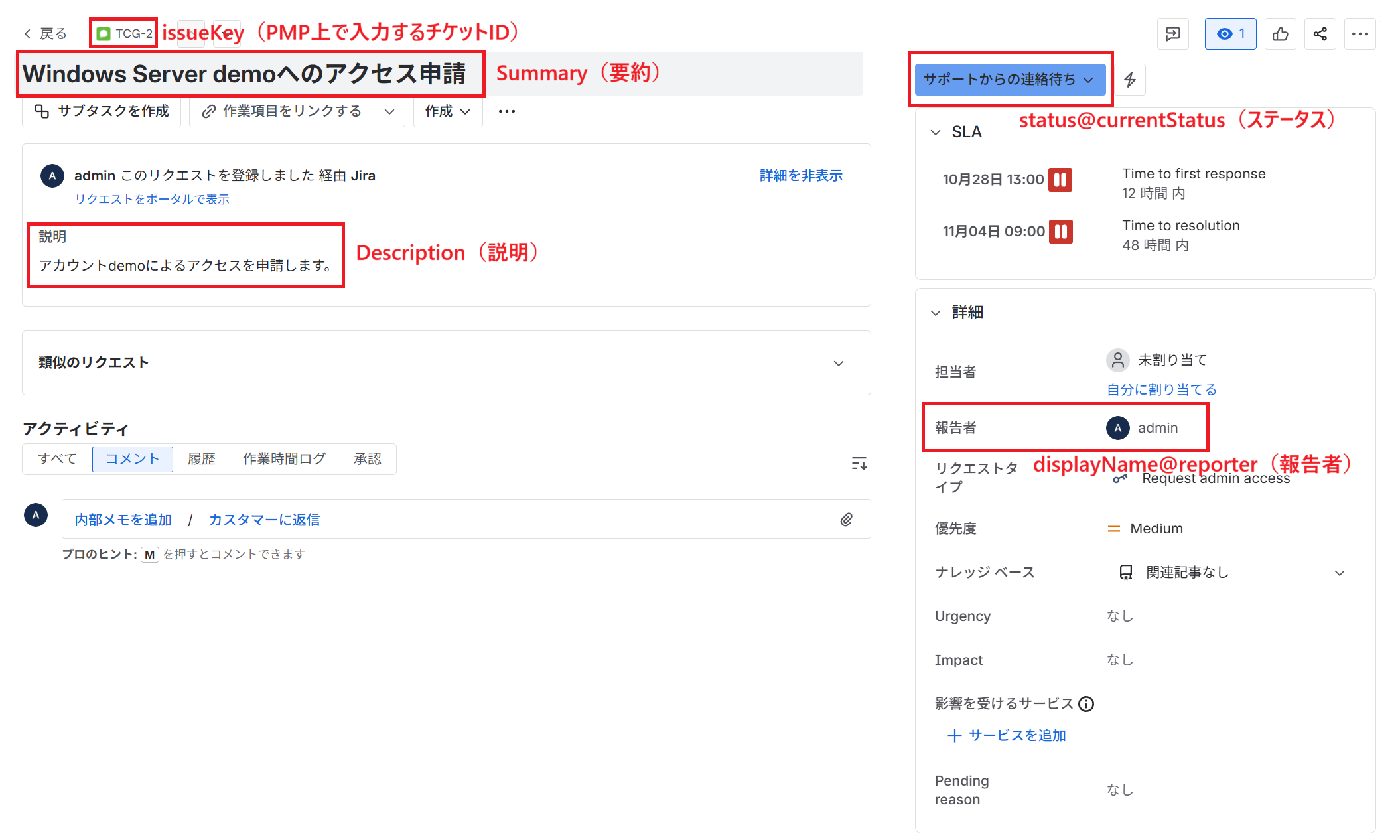
Task: Click the 内部メモを追加 link
Action: tap(123, 520)
